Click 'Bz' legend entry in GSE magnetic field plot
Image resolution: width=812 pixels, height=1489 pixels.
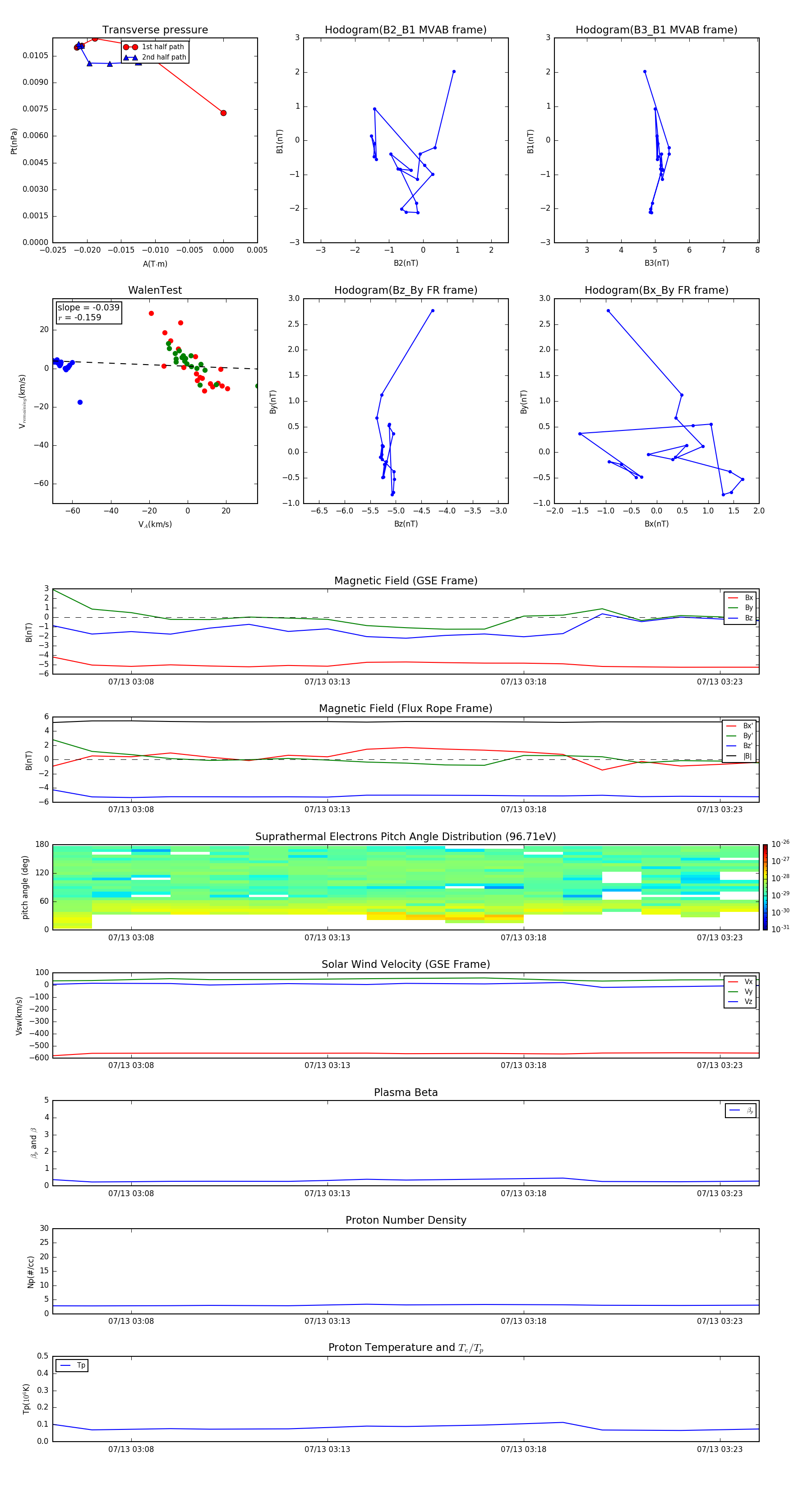point(741,618)
